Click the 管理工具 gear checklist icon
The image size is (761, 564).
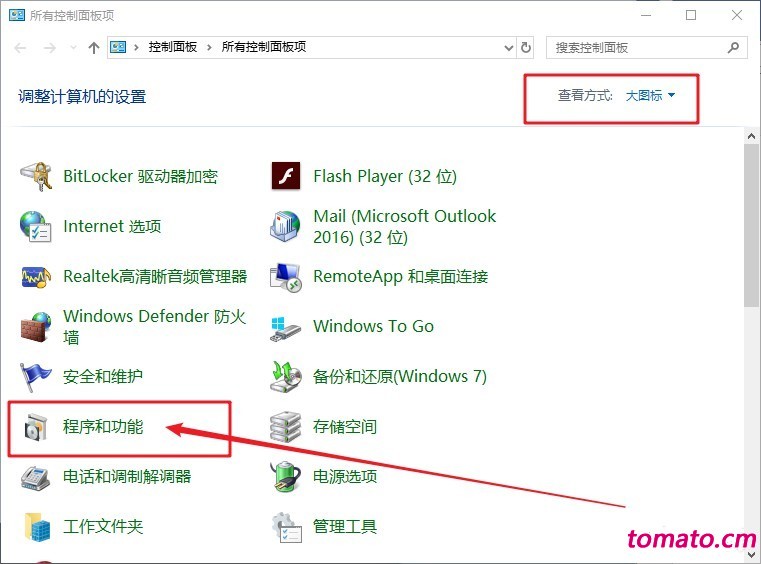click(x=286, y=528)
